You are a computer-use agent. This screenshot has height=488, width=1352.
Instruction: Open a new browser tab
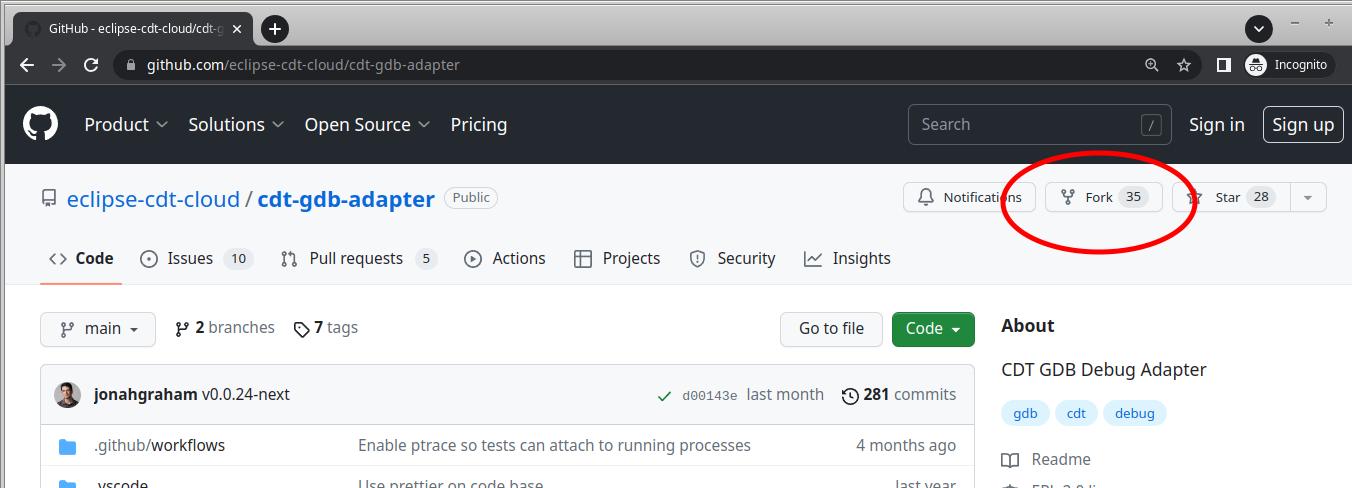click(x=275, y=29)
